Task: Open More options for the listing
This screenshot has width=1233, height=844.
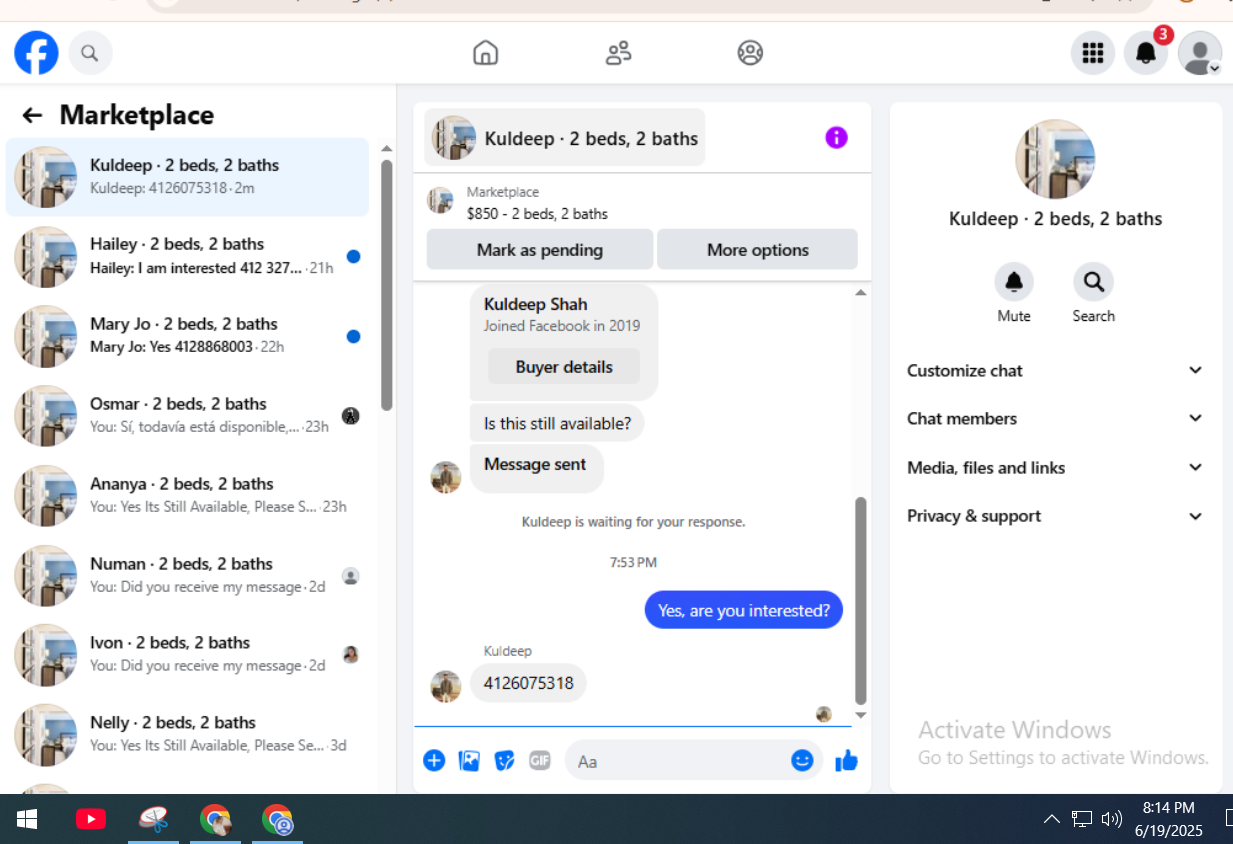Action: click(757, 250)
